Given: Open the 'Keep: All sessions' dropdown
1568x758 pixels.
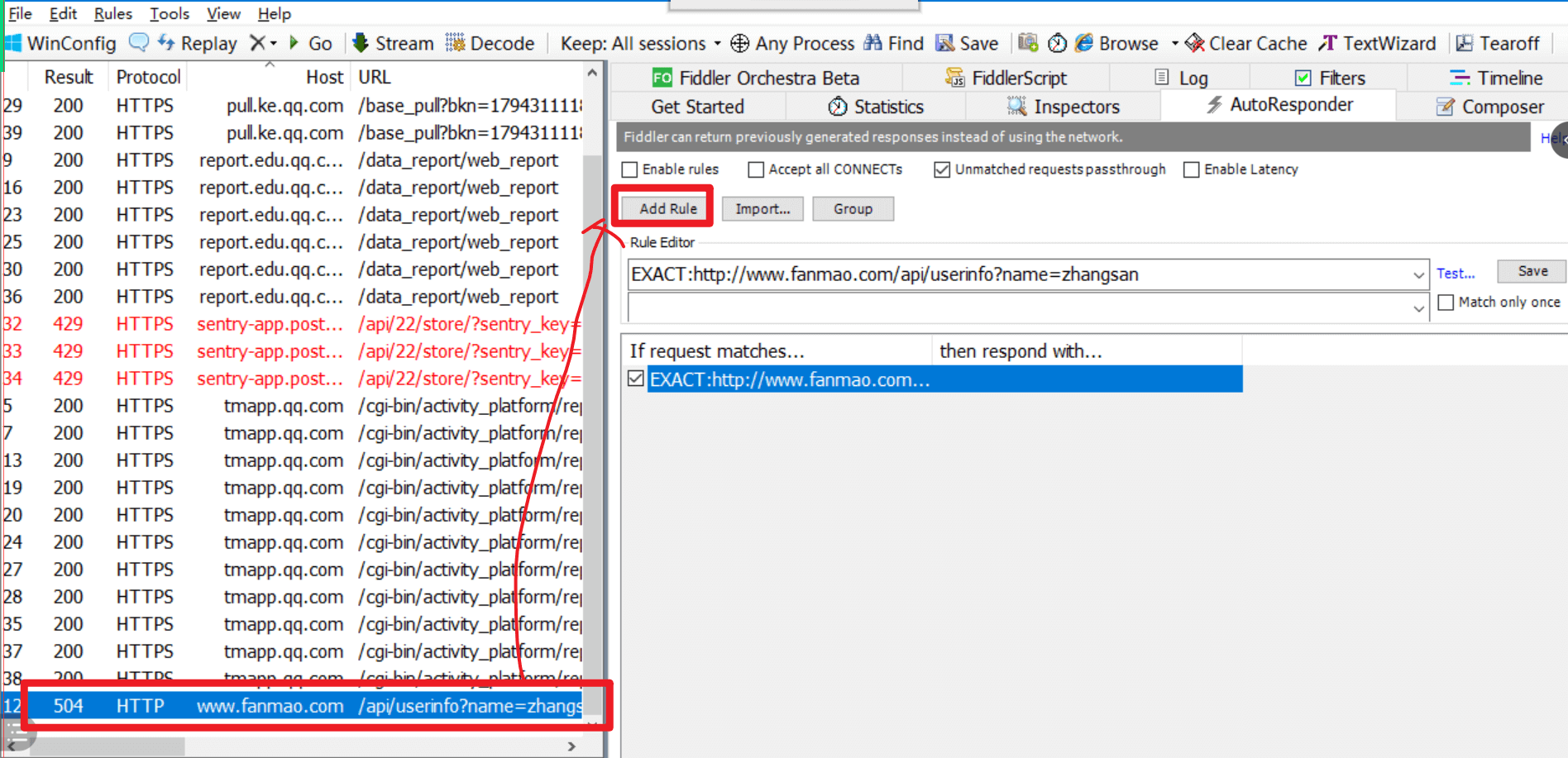Looking at the screenshot, I should click(x=640, y=43).
